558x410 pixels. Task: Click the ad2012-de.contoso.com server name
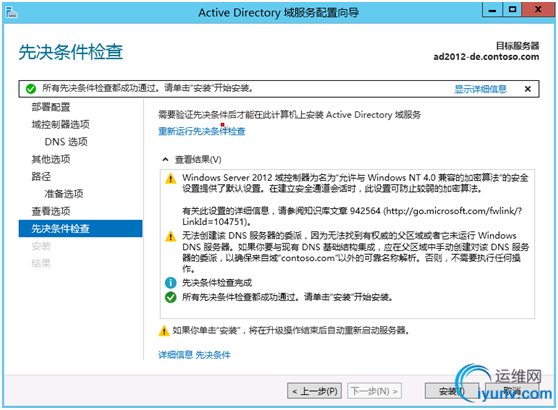tap(486, 57)
